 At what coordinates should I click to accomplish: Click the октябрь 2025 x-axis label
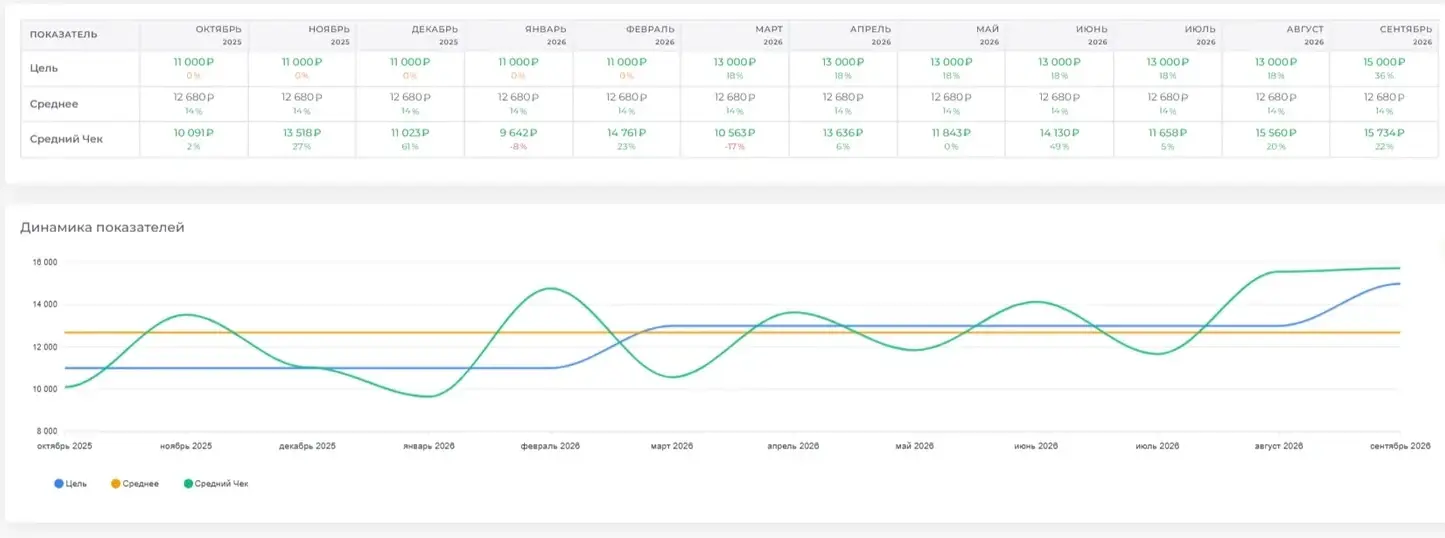[65, 446]
